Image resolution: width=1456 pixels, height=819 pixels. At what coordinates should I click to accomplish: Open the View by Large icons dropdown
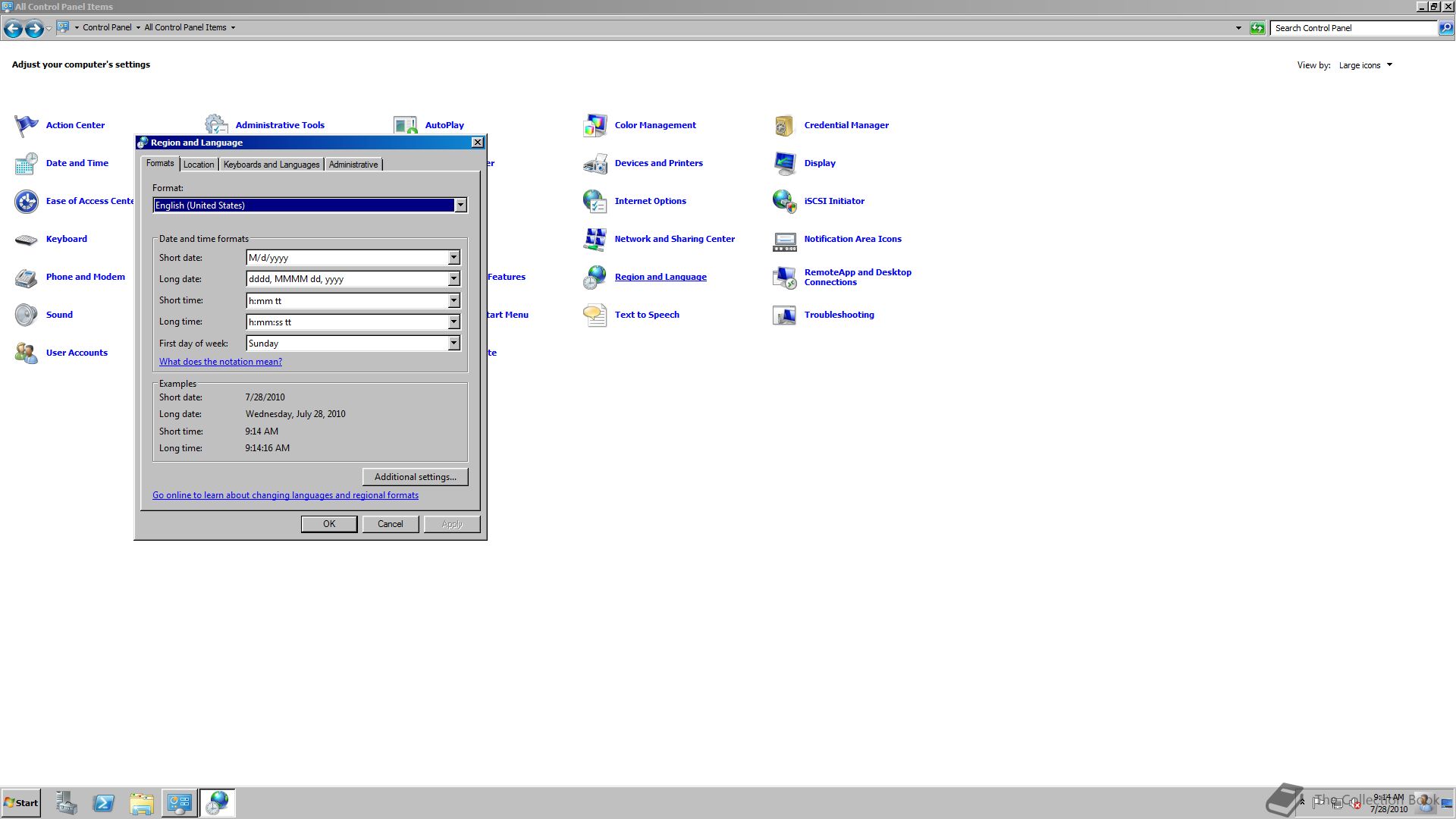pyautogui.click(x=1366, y=65)
